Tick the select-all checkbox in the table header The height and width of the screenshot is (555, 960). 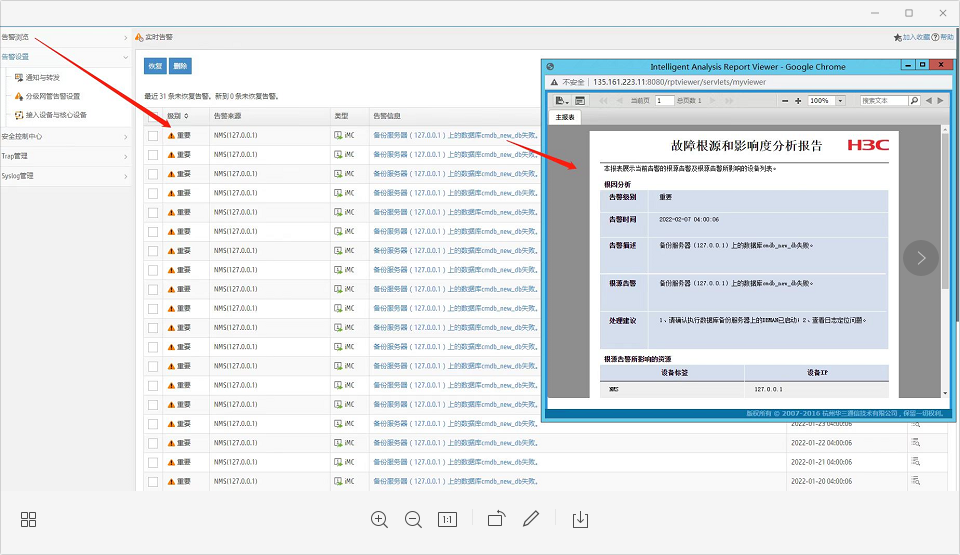coord(153,116)
